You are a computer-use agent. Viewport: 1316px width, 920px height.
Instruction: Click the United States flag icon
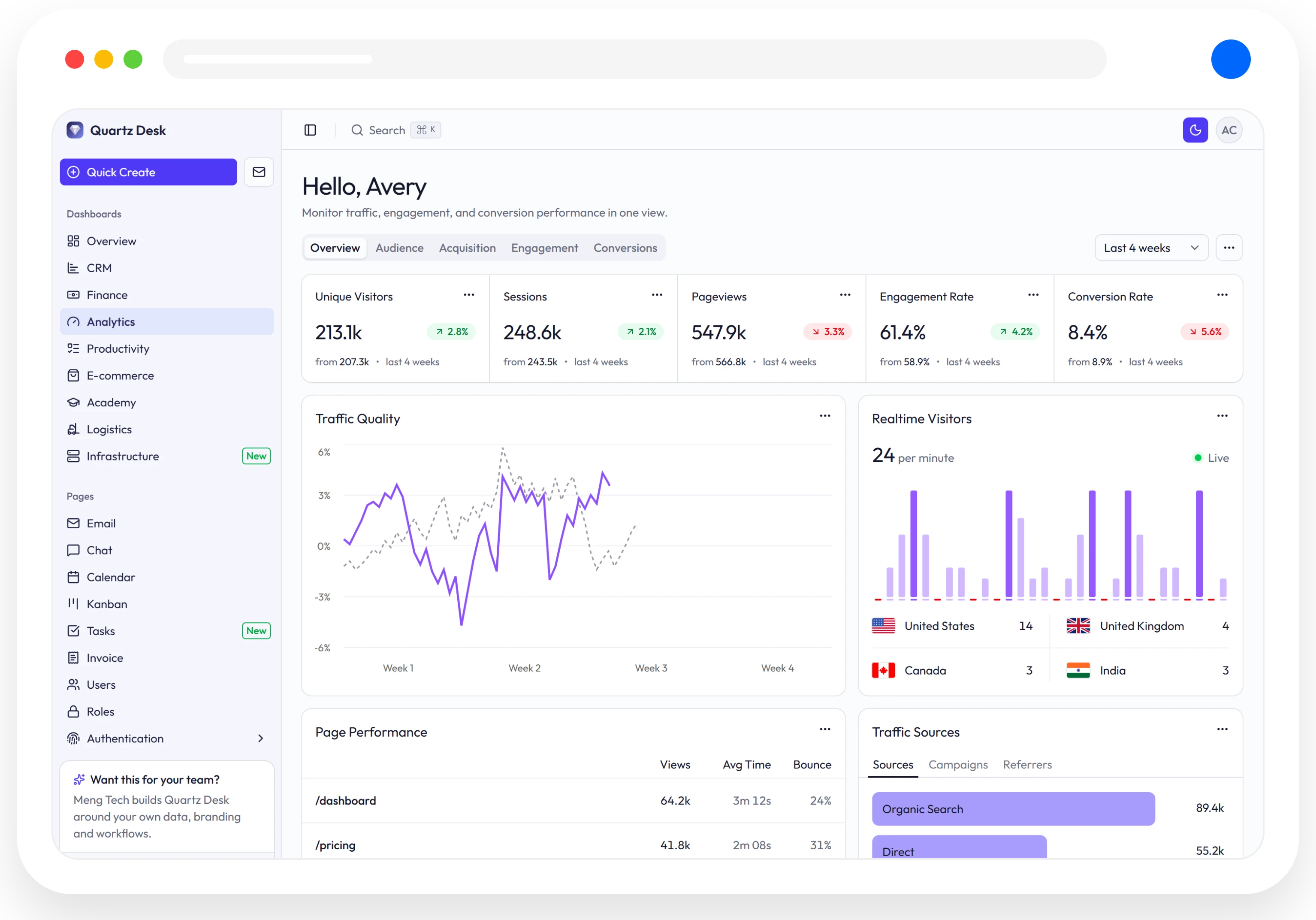click(x=883, y=626)
